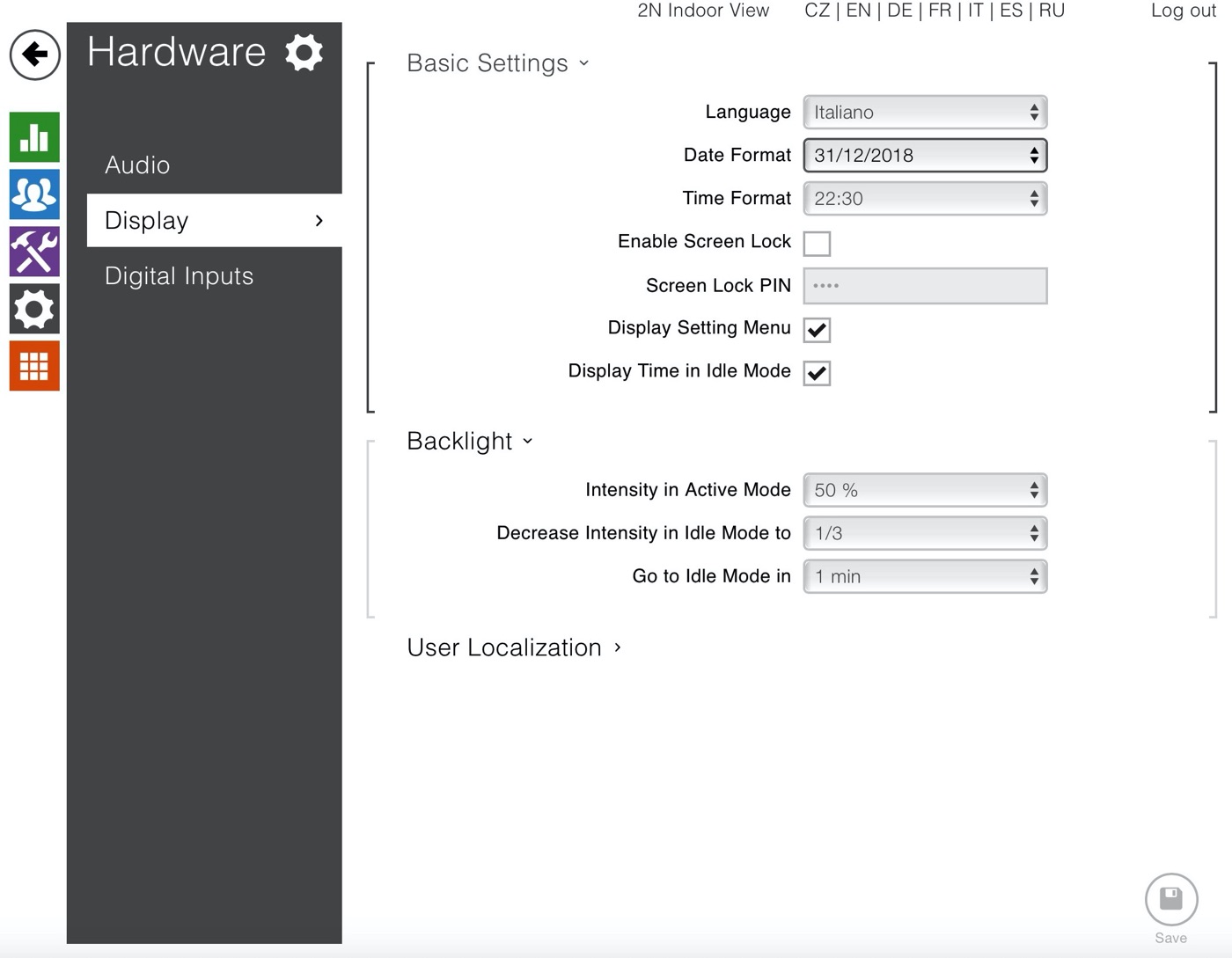The width and height of the screenshot is (1232, 958).
Task: Open the Language dropdown
Action: [x=925, y=113]
